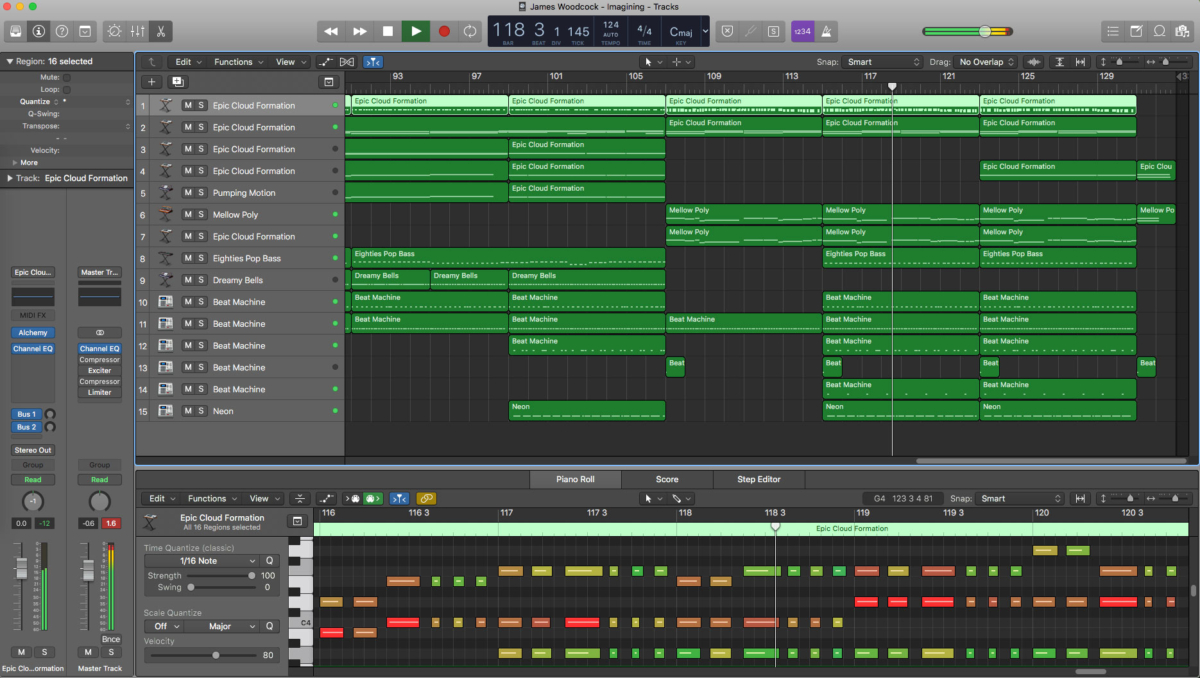The width and height of the screenshot is (1200, 678).
Task: Toggle the Loop checkbox in Region inspector
Action: (66, 89)
